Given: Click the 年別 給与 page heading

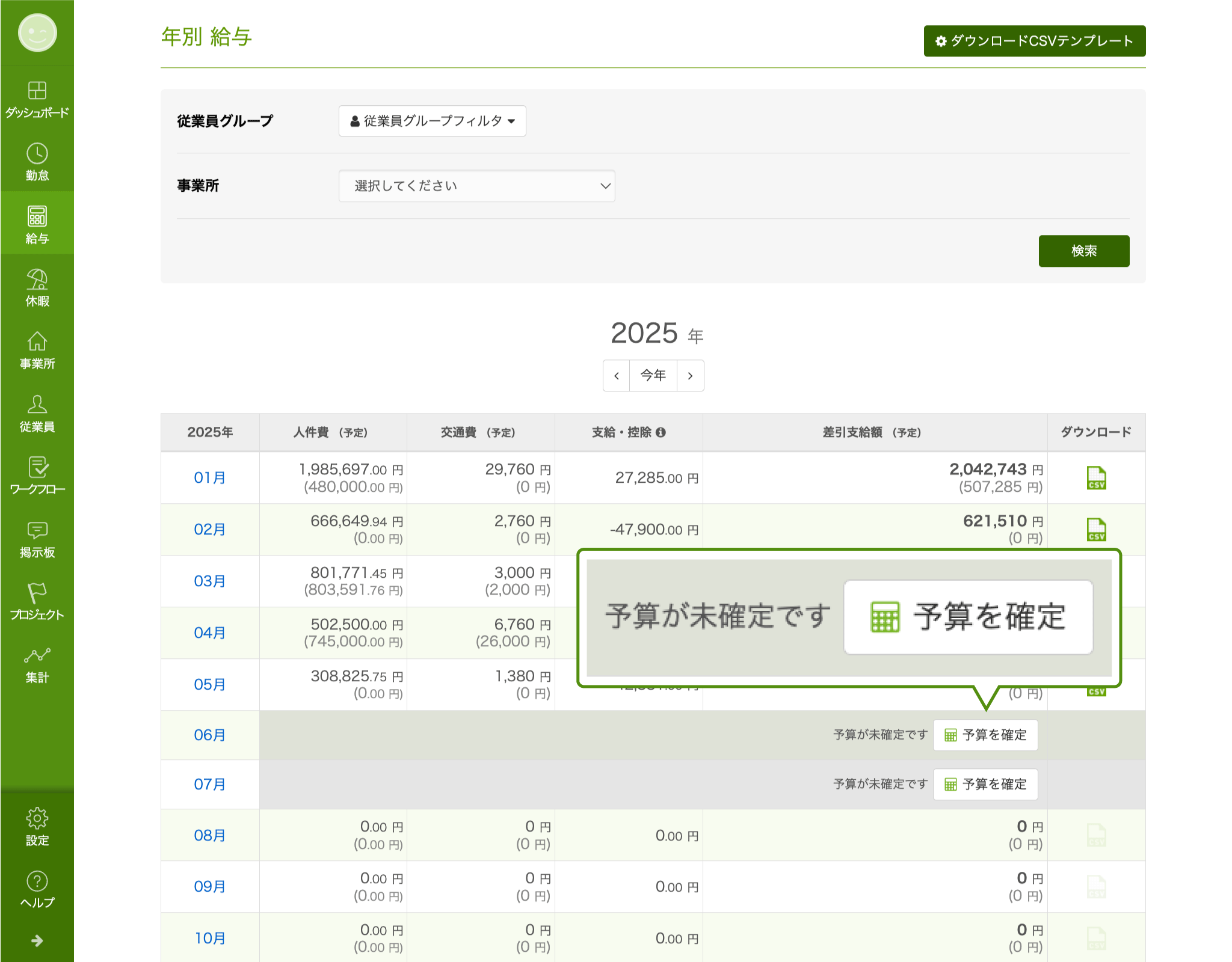Looking at the screenshot, I should pyautogui.click(x=206, y=37).
